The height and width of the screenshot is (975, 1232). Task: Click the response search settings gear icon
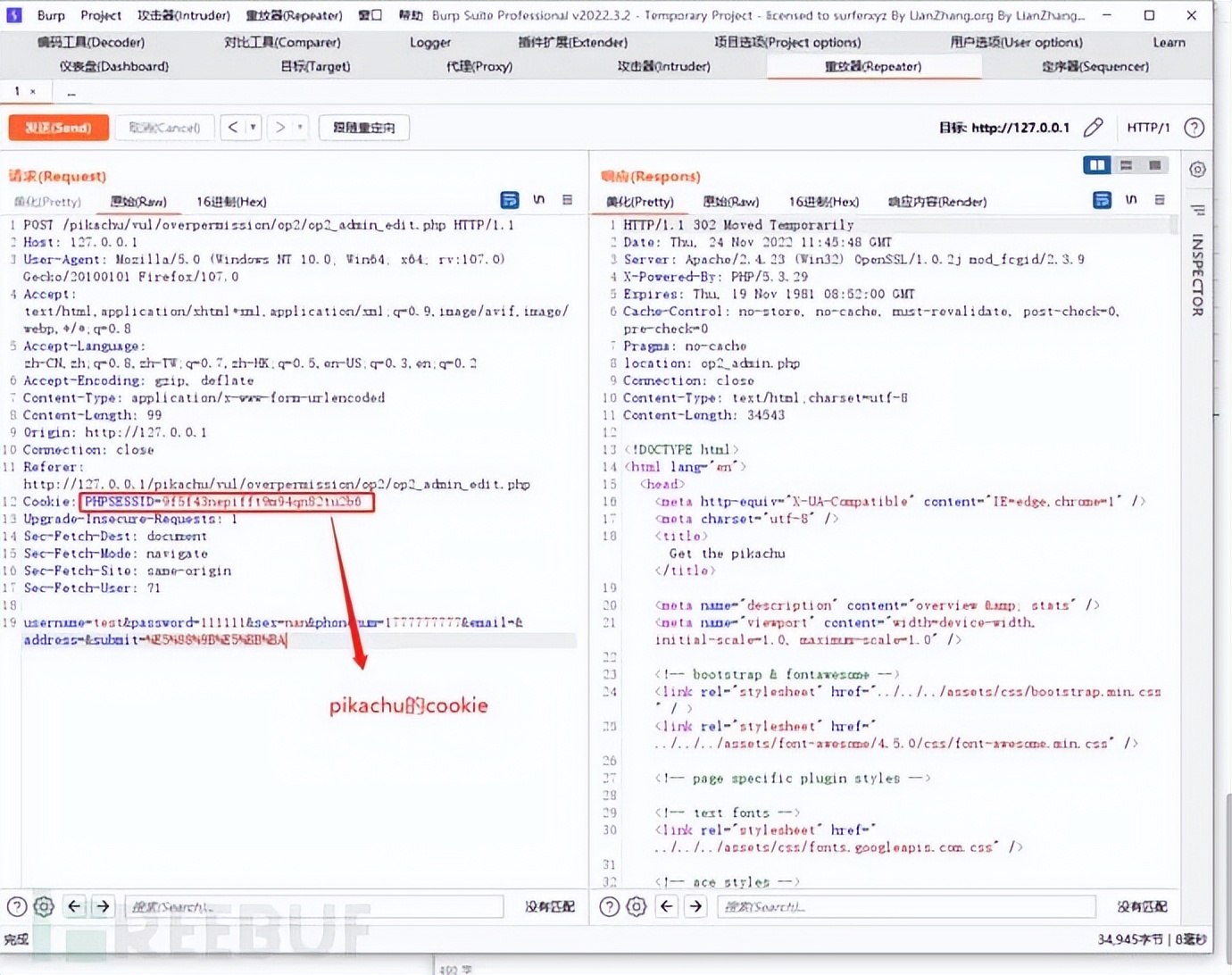(637, 906)
